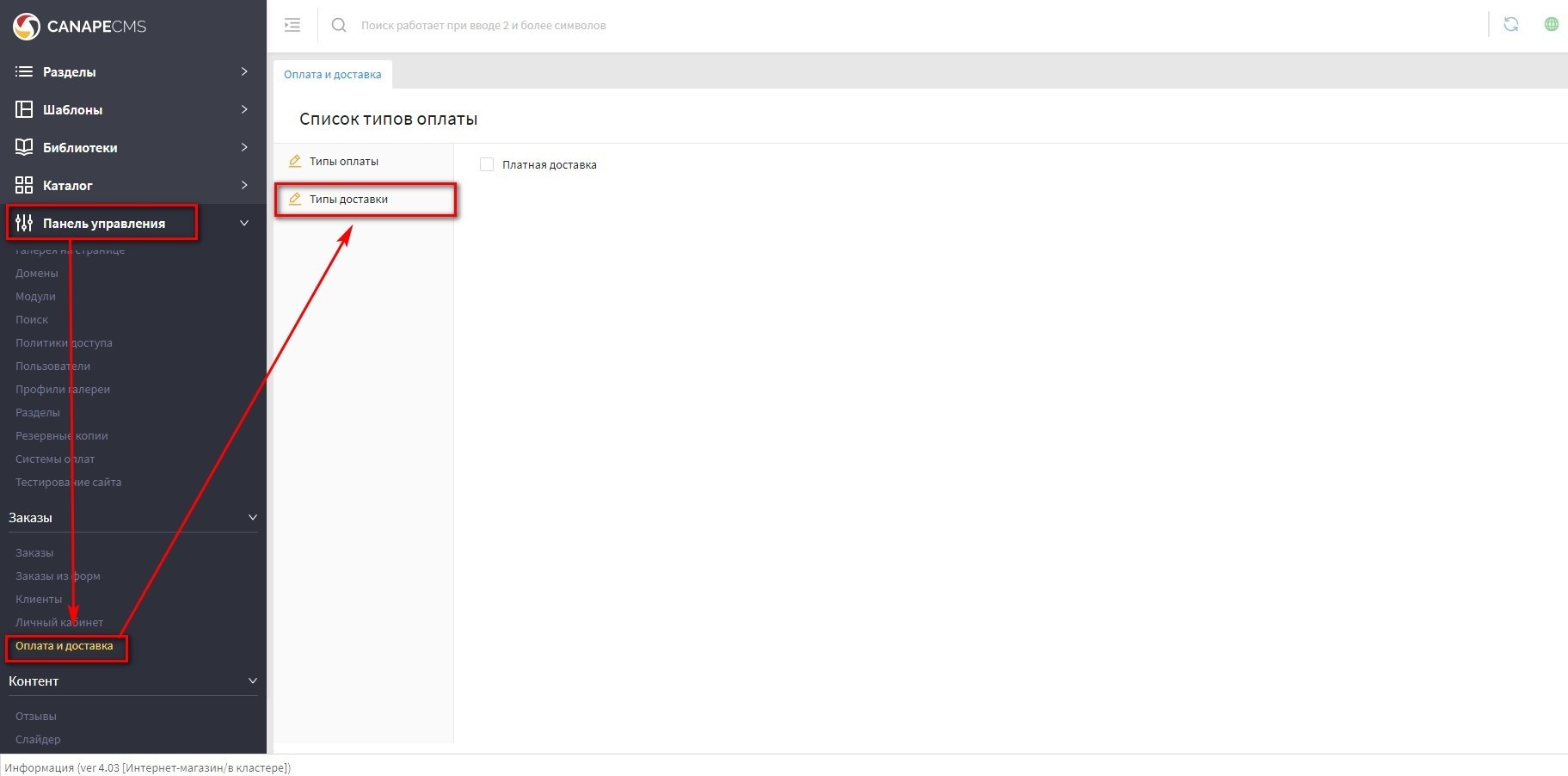Open Типы доставки in side list

[x=348, y=200]
